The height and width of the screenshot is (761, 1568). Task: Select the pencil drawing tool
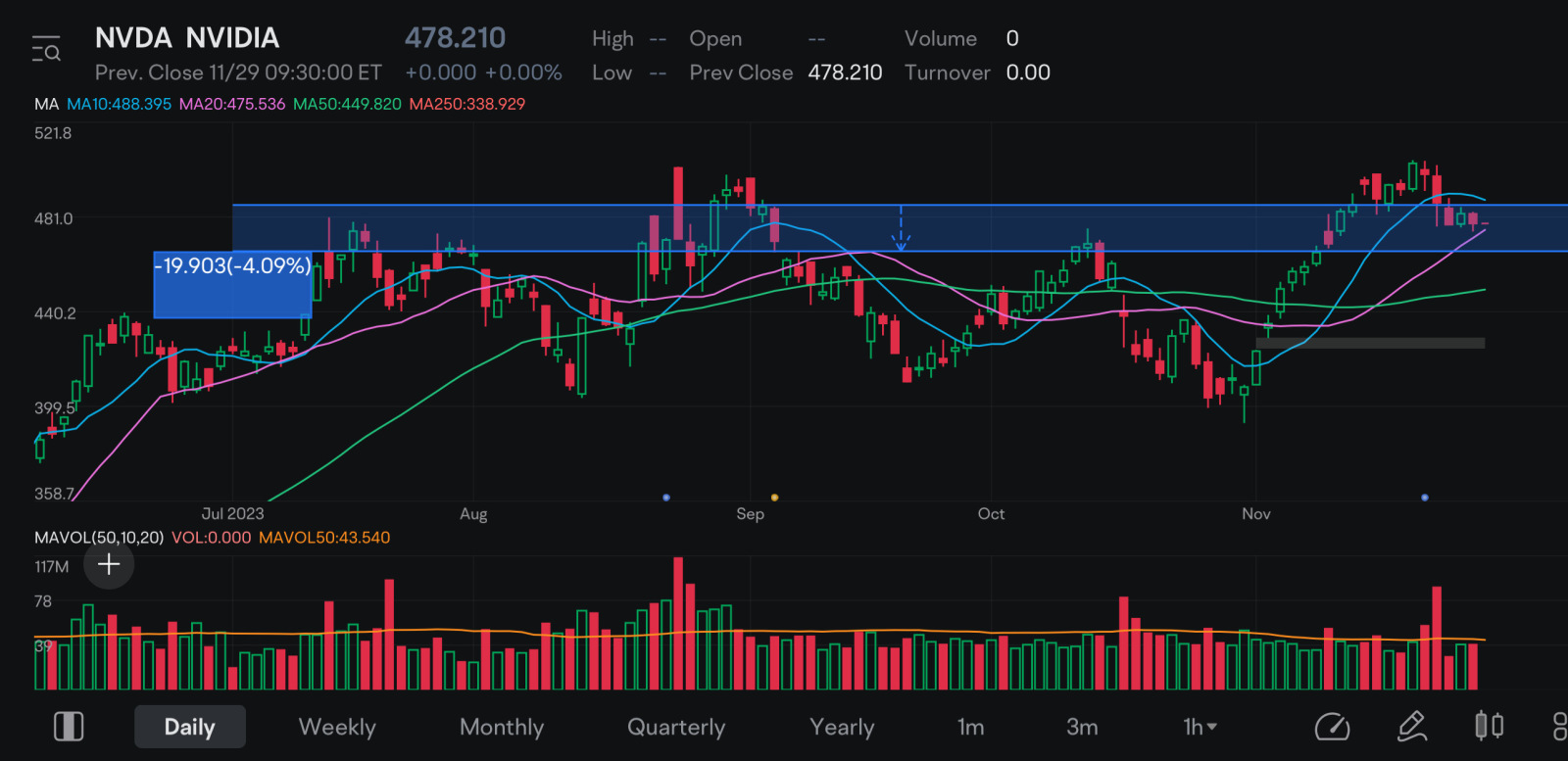pyautogui.click(x=1411, y=726)
